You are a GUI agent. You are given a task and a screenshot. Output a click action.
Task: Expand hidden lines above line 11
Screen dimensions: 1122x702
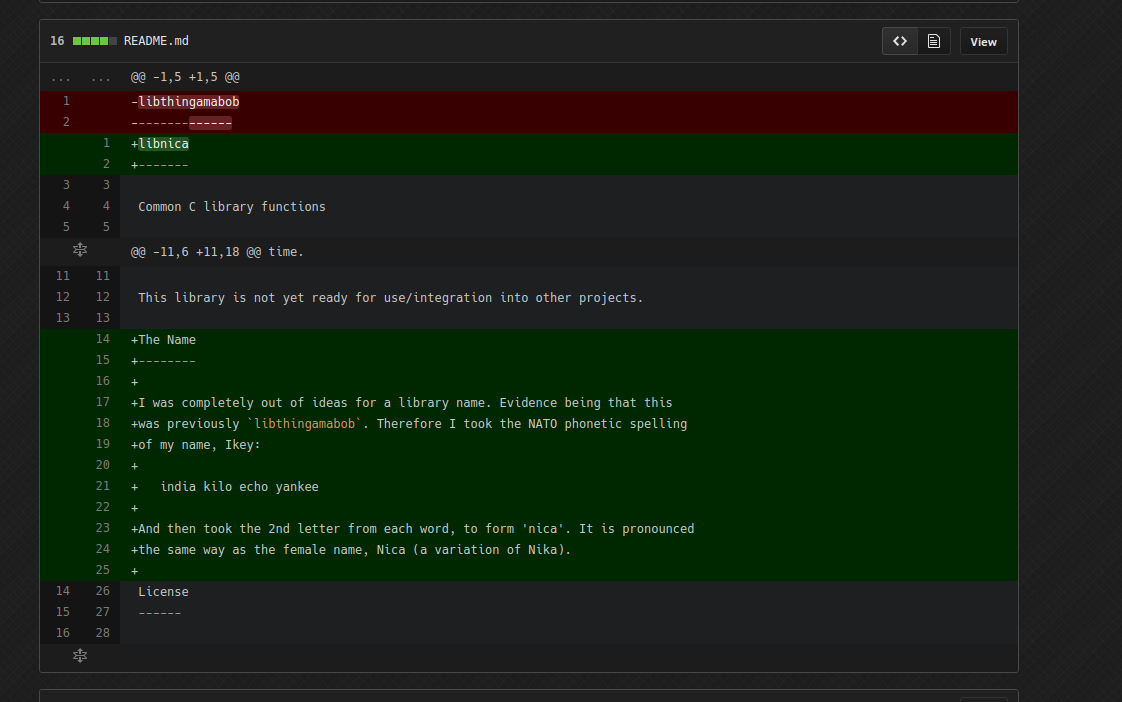80,250
